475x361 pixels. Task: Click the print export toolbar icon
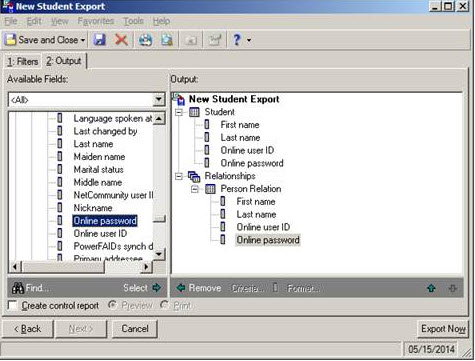[x=145, y=40]
